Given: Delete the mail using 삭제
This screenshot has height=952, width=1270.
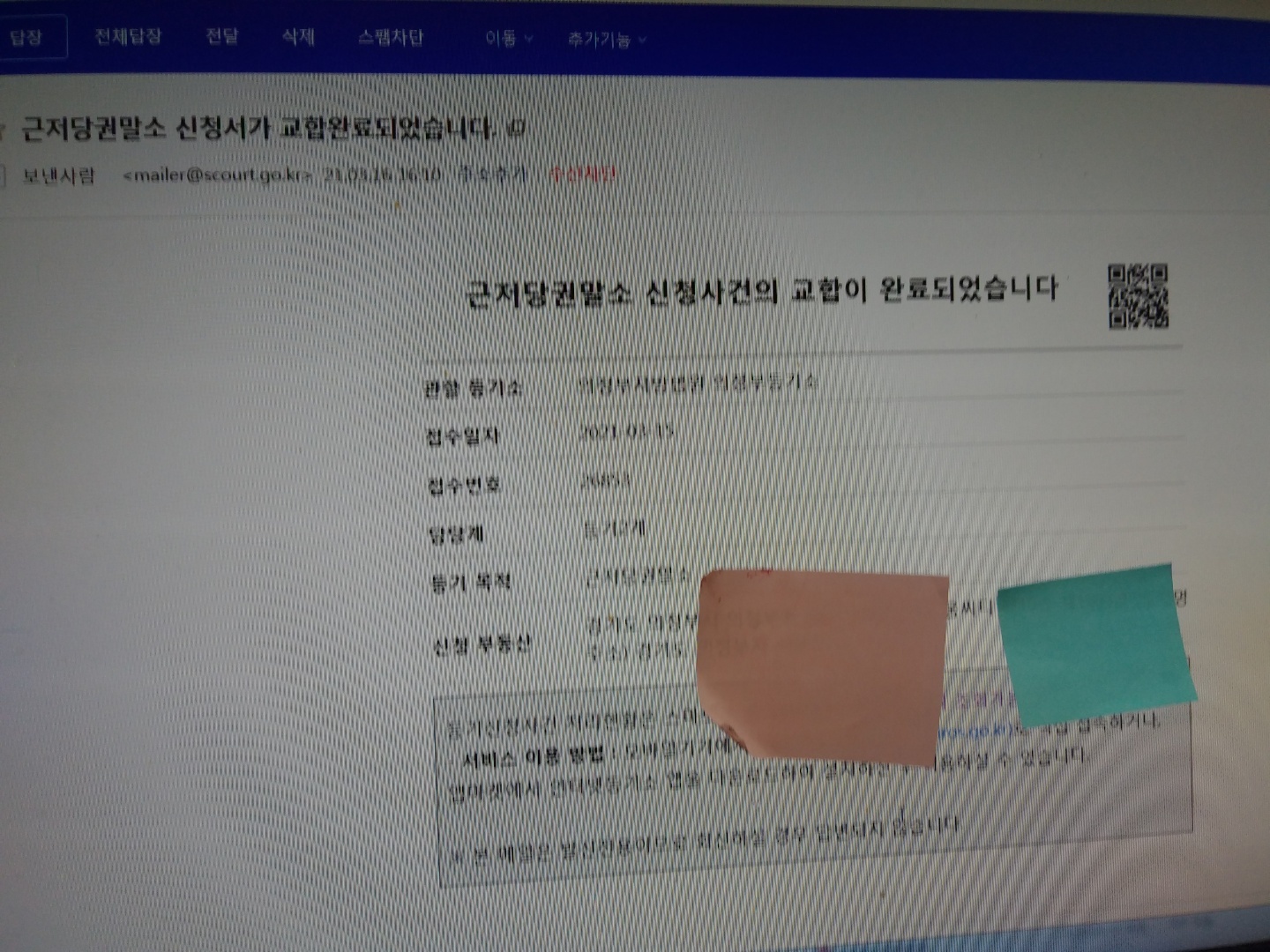Looking at the screenshot, I should click(298, 37).
